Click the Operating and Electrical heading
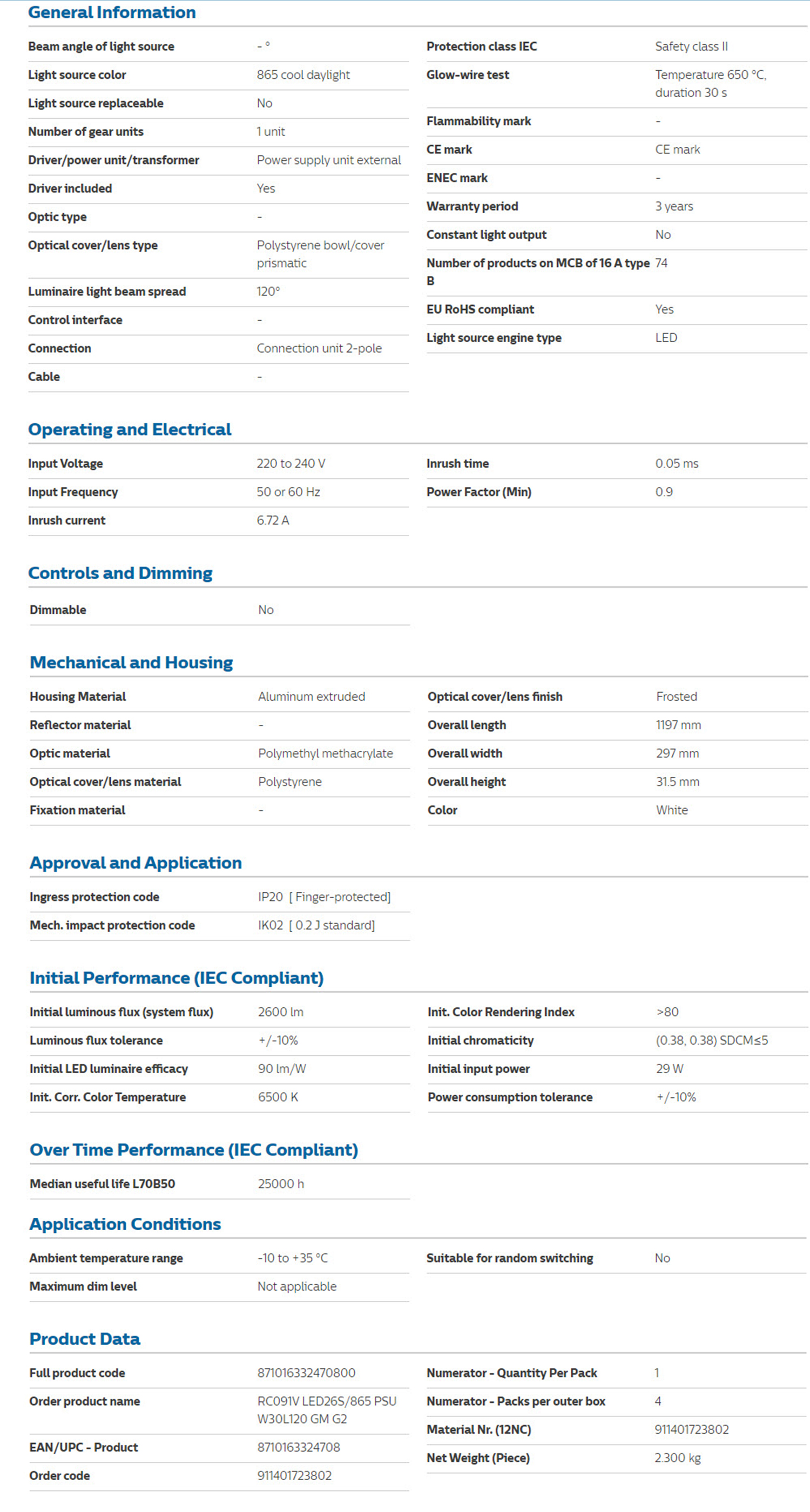The width and height of the screenshot is (810, 1512). pos(130,429)
